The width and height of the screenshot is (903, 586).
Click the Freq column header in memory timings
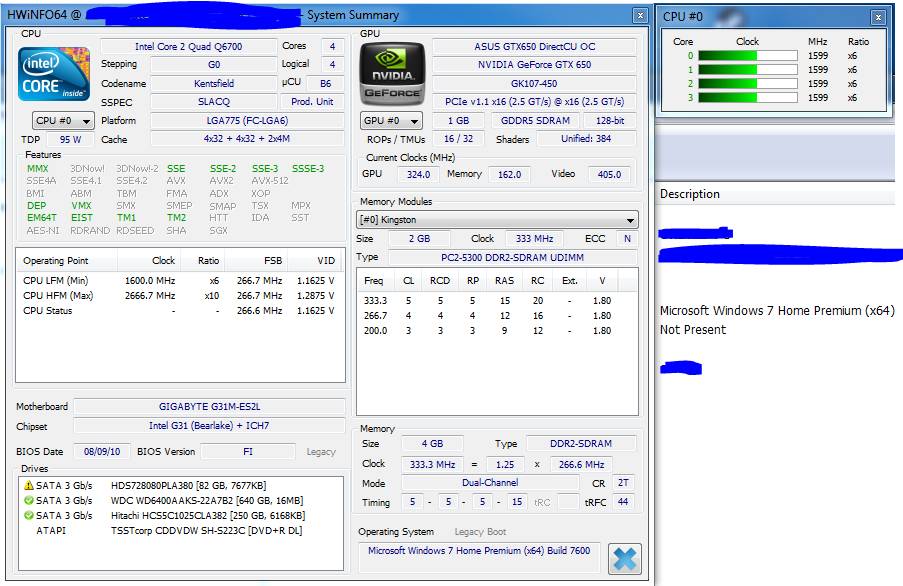coord(375,280)
